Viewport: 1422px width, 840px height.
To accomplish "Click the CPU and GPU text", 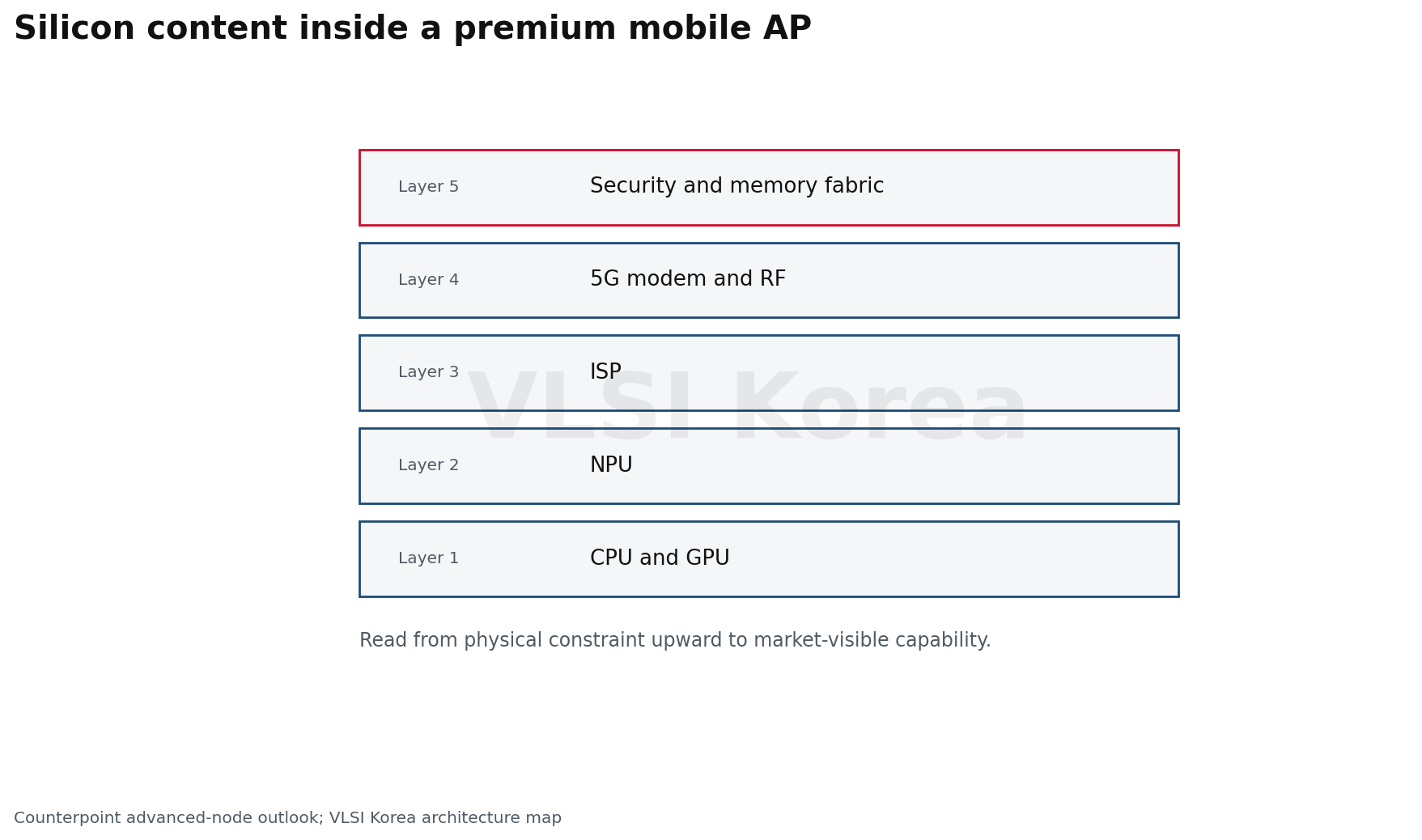I will pos(660,558).
